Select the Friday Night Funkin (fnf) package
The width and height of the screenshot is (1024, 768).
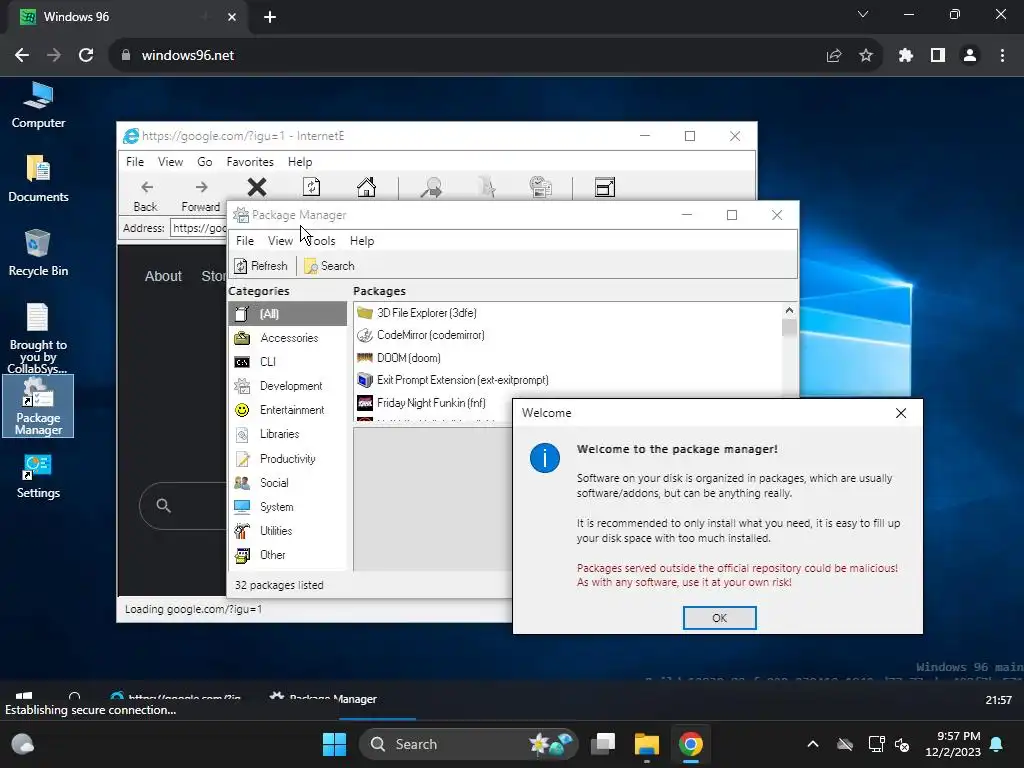point(434,403)
